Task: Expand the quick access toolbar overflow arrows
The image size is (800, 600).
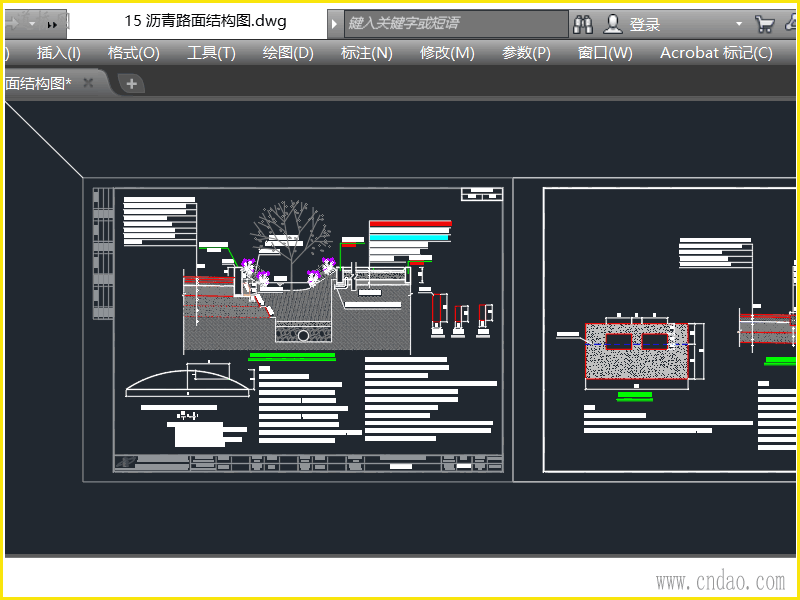Action: point(52,24)
